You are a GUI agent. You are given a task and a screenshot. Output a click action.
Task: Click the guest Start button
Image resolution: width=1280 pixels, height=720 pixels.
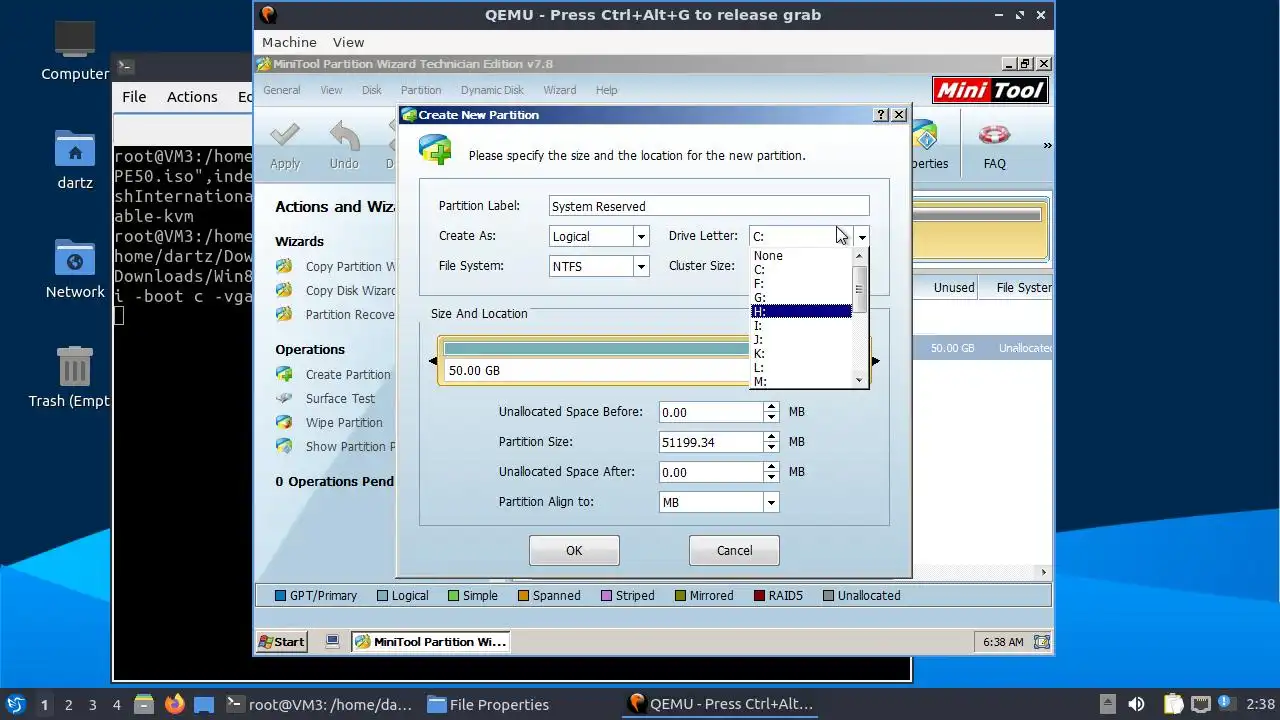click(x=282, y=642)
